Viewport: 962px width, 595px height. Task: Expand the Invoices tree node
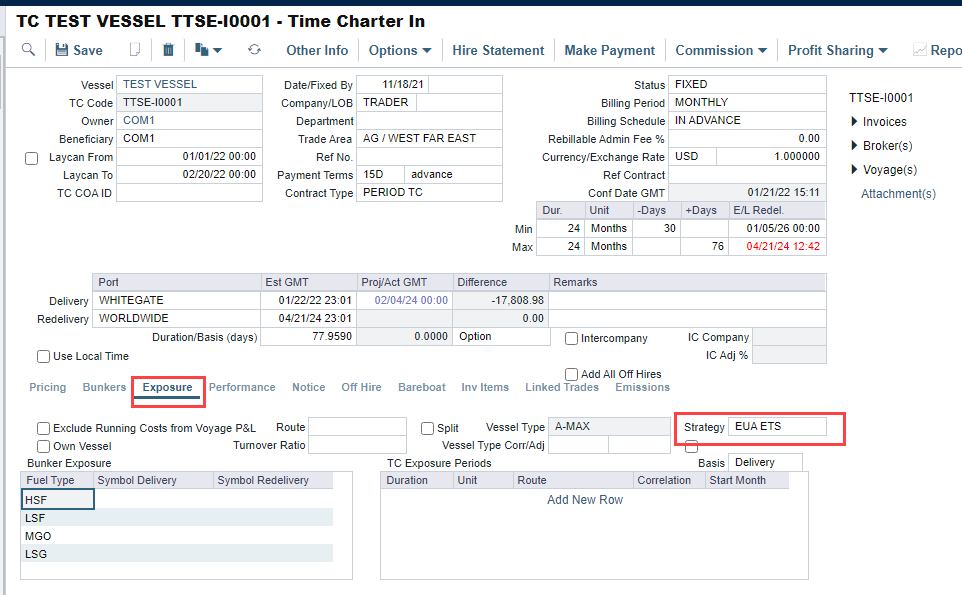pyautogui.click(x=855, y=122)
